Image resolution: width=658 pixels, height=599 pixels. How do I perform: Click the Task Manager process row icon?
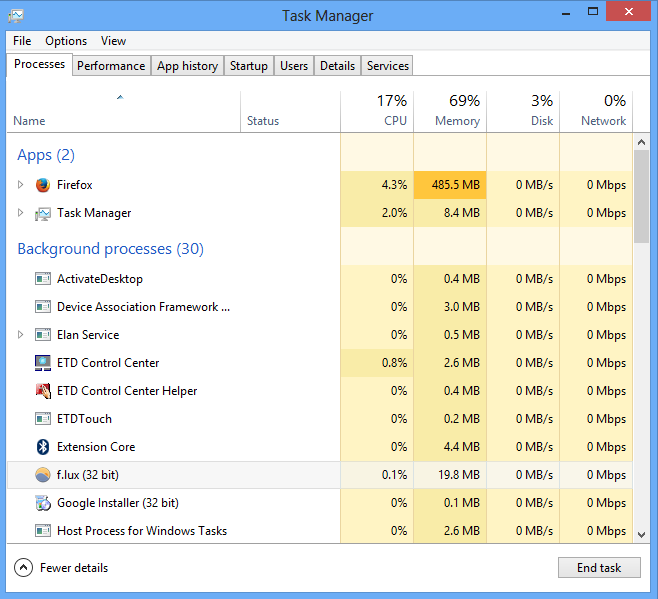43,213
